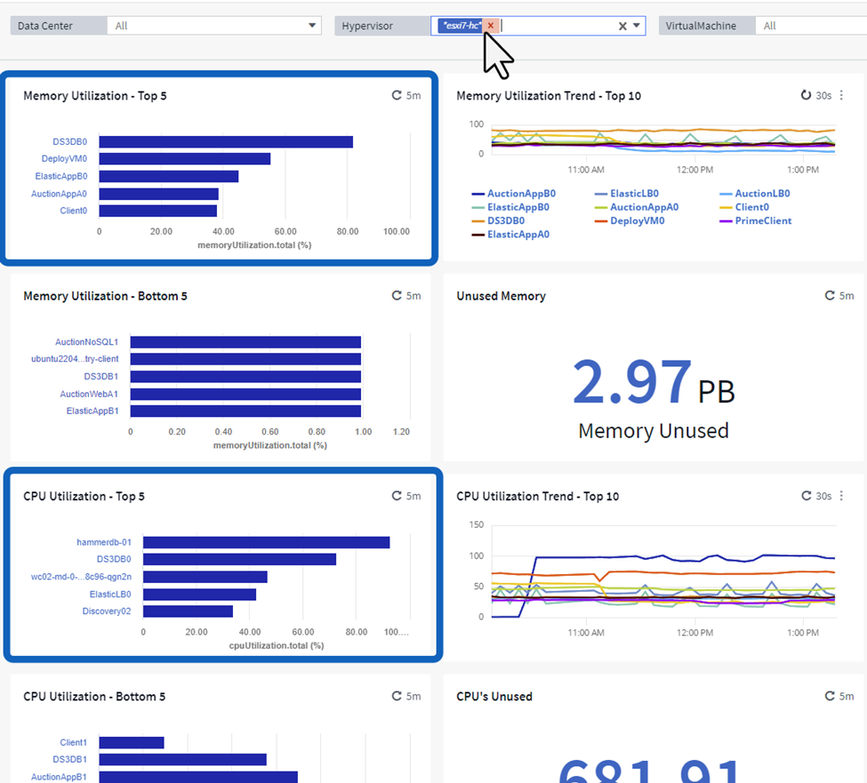The width and height of the screenshot is (867, 783).
Task: Toggle DS3DB0 series in memory trend legend
Action: [498, 221]
